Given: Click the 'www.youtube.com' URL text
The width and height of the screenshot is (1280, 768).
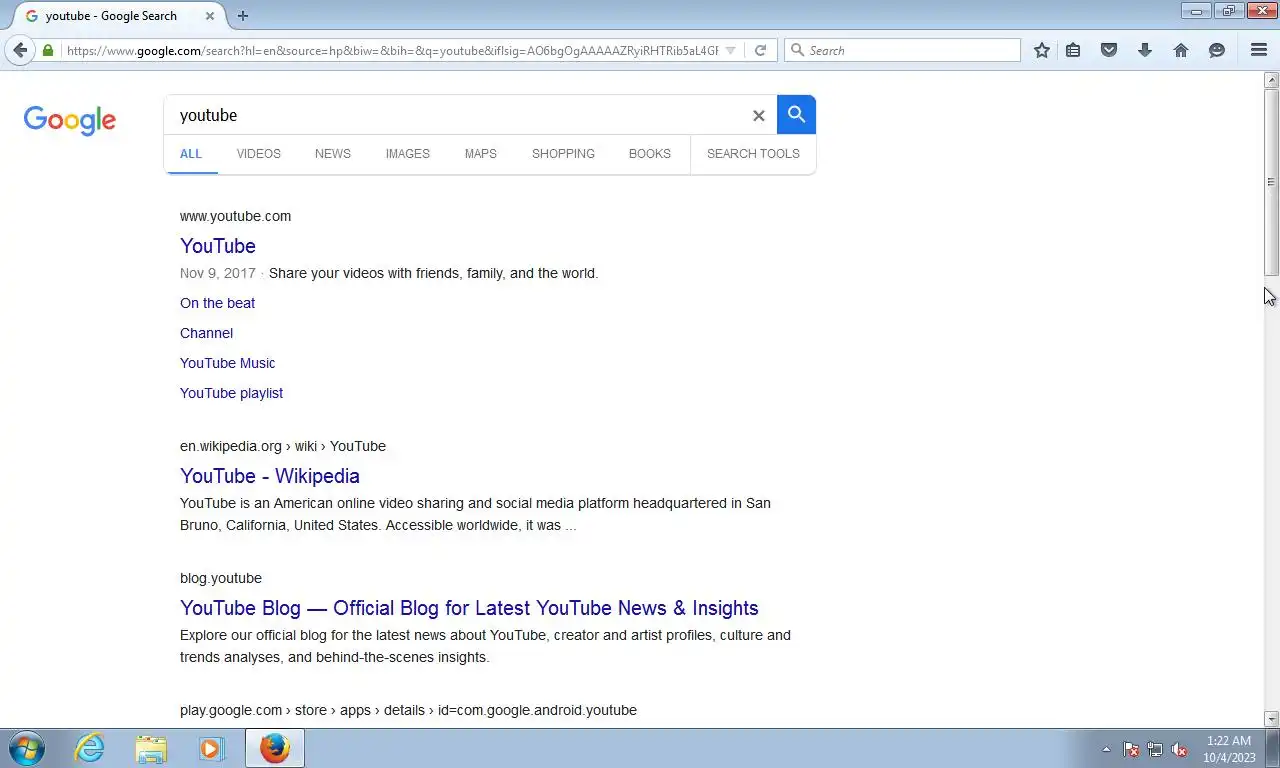Looking at the screenshot, I should pos(235,216).
